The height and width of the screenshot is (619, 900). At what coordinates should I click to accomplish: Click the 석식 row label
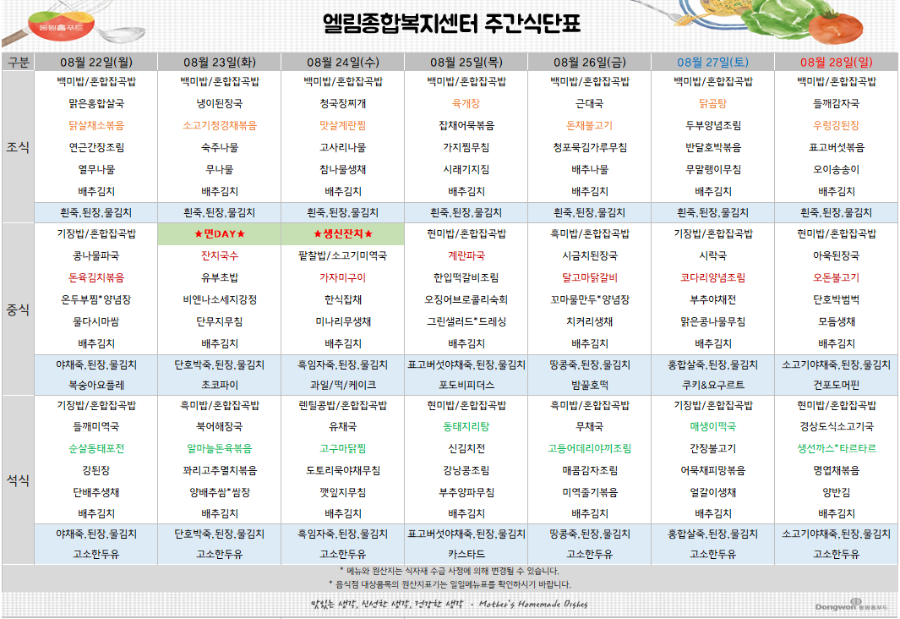tap(18, 480)
